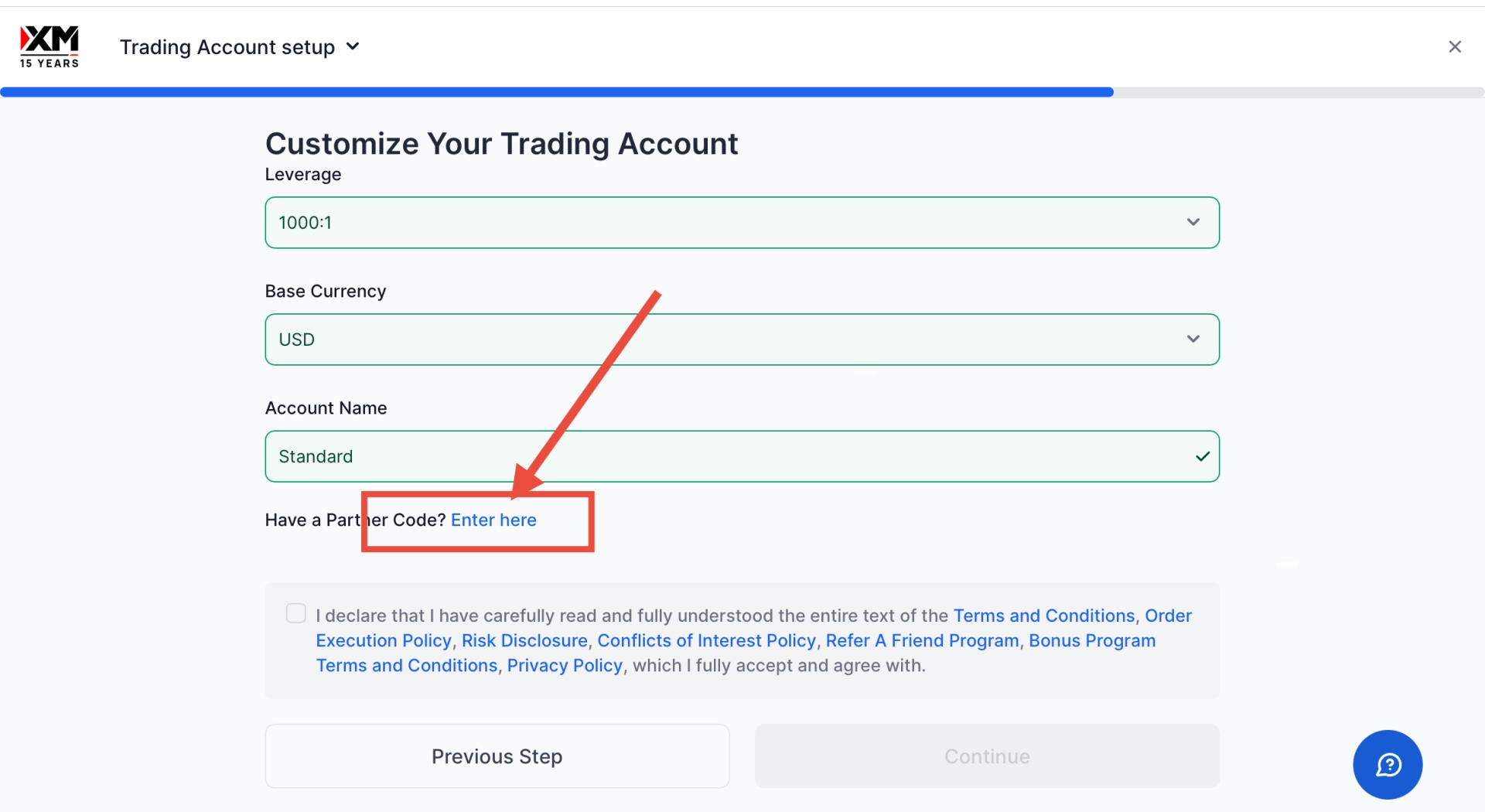Open the Conflicts of Interest Policy link
The height and width of the screenshot is (812, 1485).
[x=706, y=641]
